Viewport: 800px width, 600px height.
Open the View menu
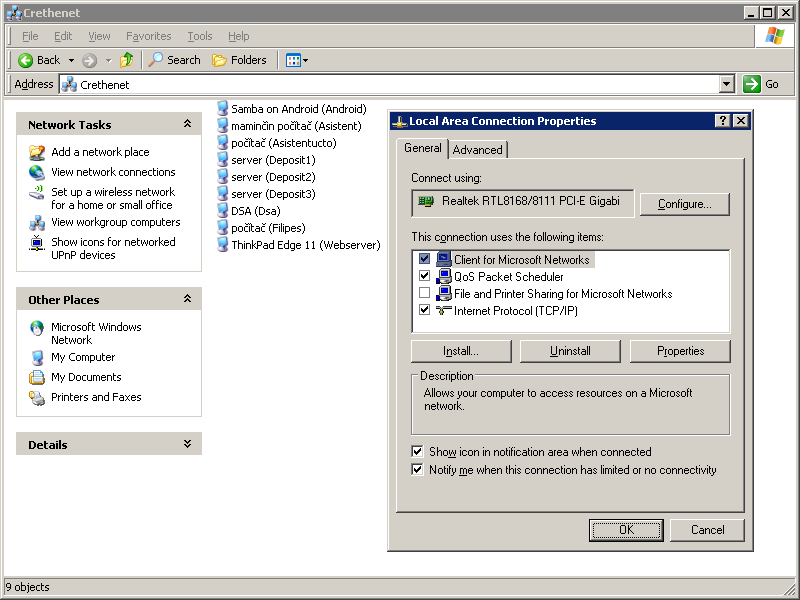[99, 36]
